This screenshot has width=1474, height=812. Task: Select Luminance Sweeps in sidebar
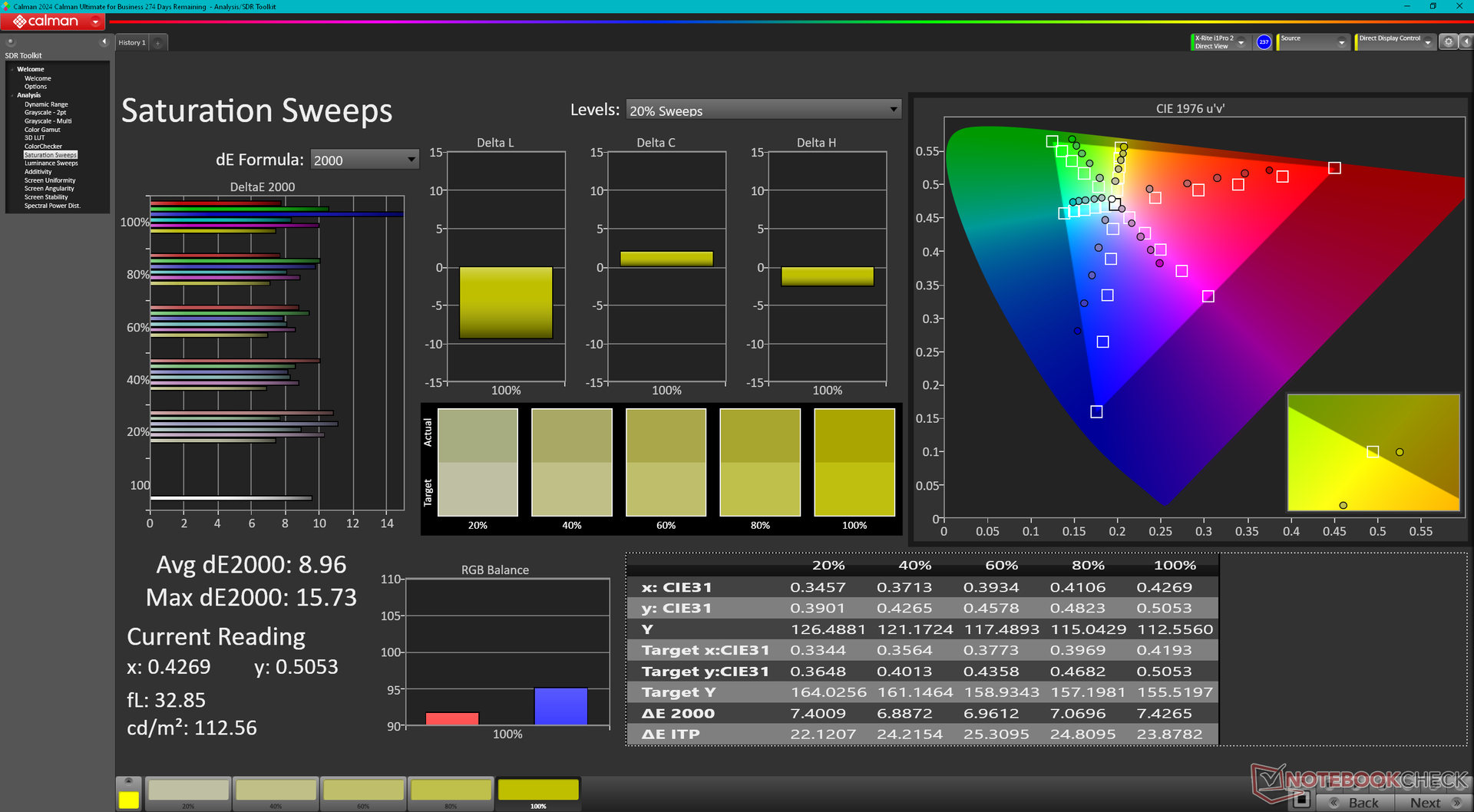(51, 163)
